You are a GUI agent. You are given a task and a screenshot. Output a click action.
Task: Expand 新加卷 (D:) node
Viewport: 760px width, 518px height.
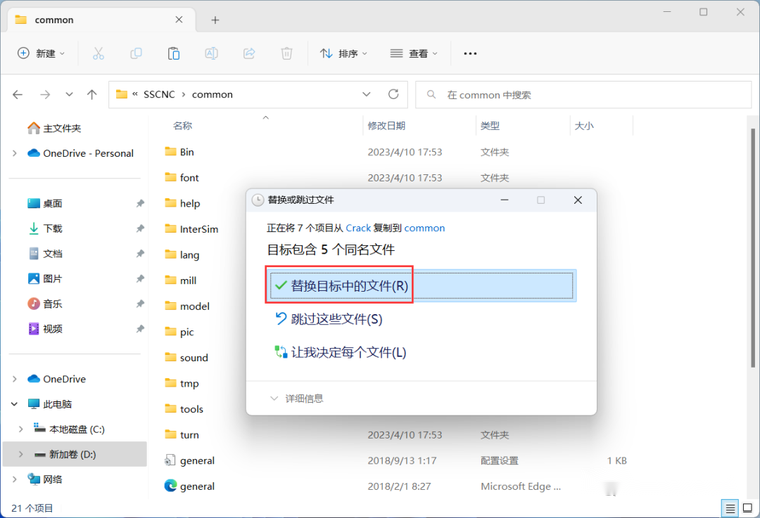21,454
